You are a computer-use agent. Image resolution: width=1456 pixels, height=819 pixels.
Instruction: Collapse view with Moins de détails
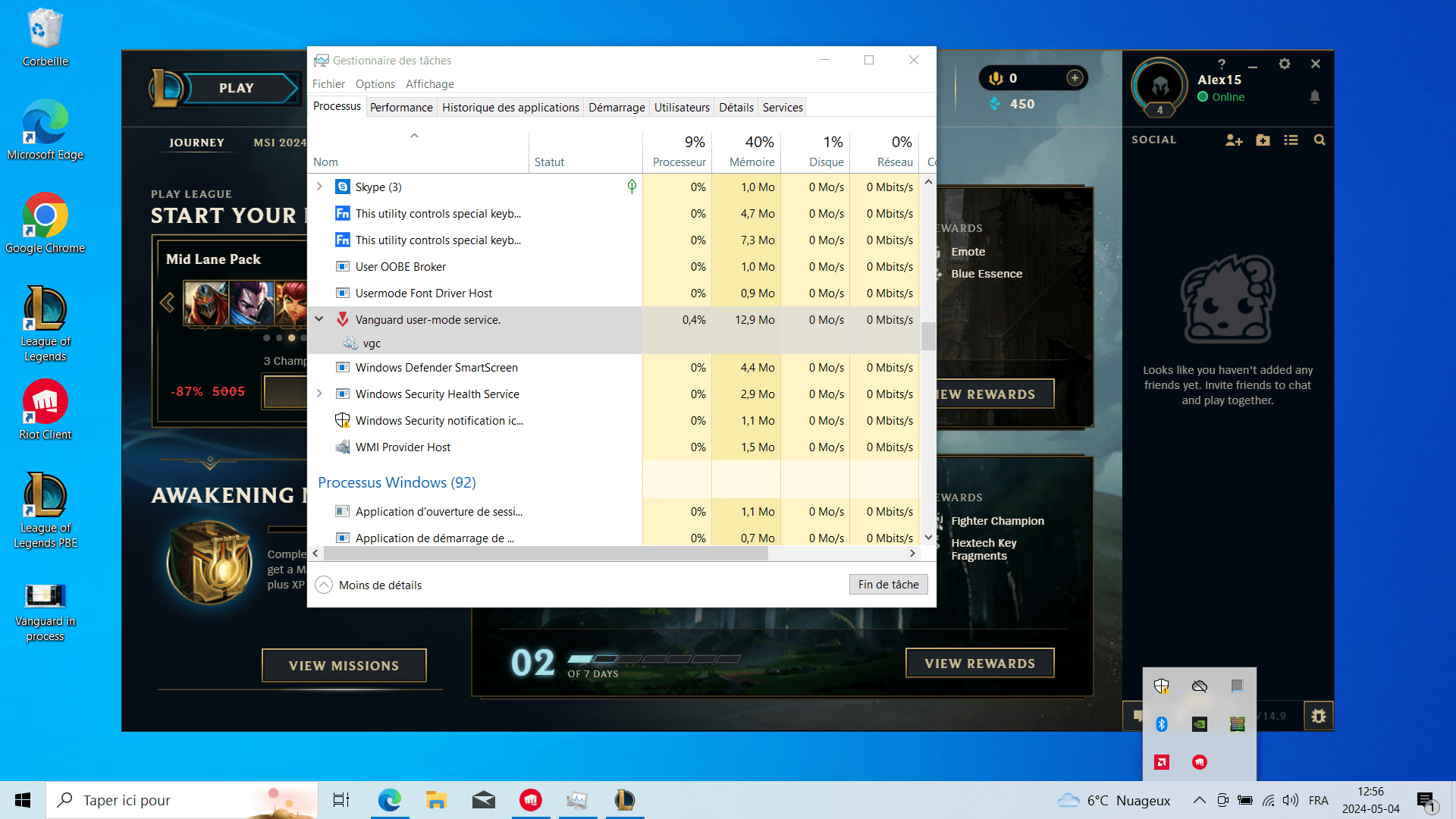point(369,585)
